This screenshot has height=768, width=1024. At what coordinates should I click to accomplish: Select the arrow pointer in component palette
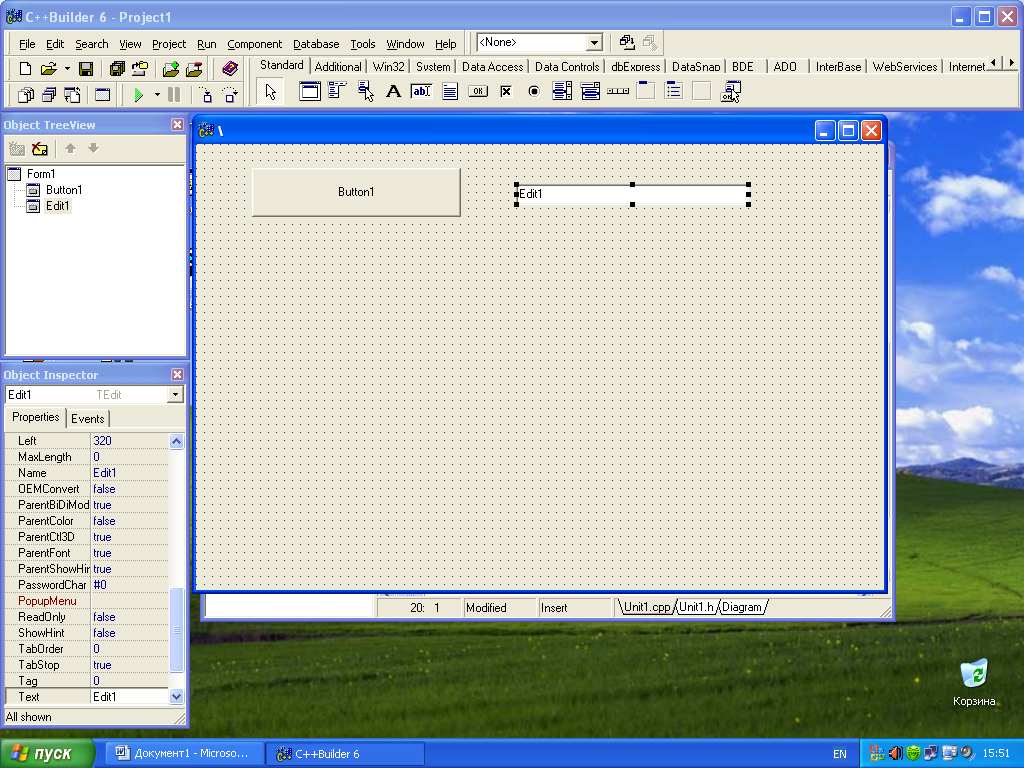270,92
